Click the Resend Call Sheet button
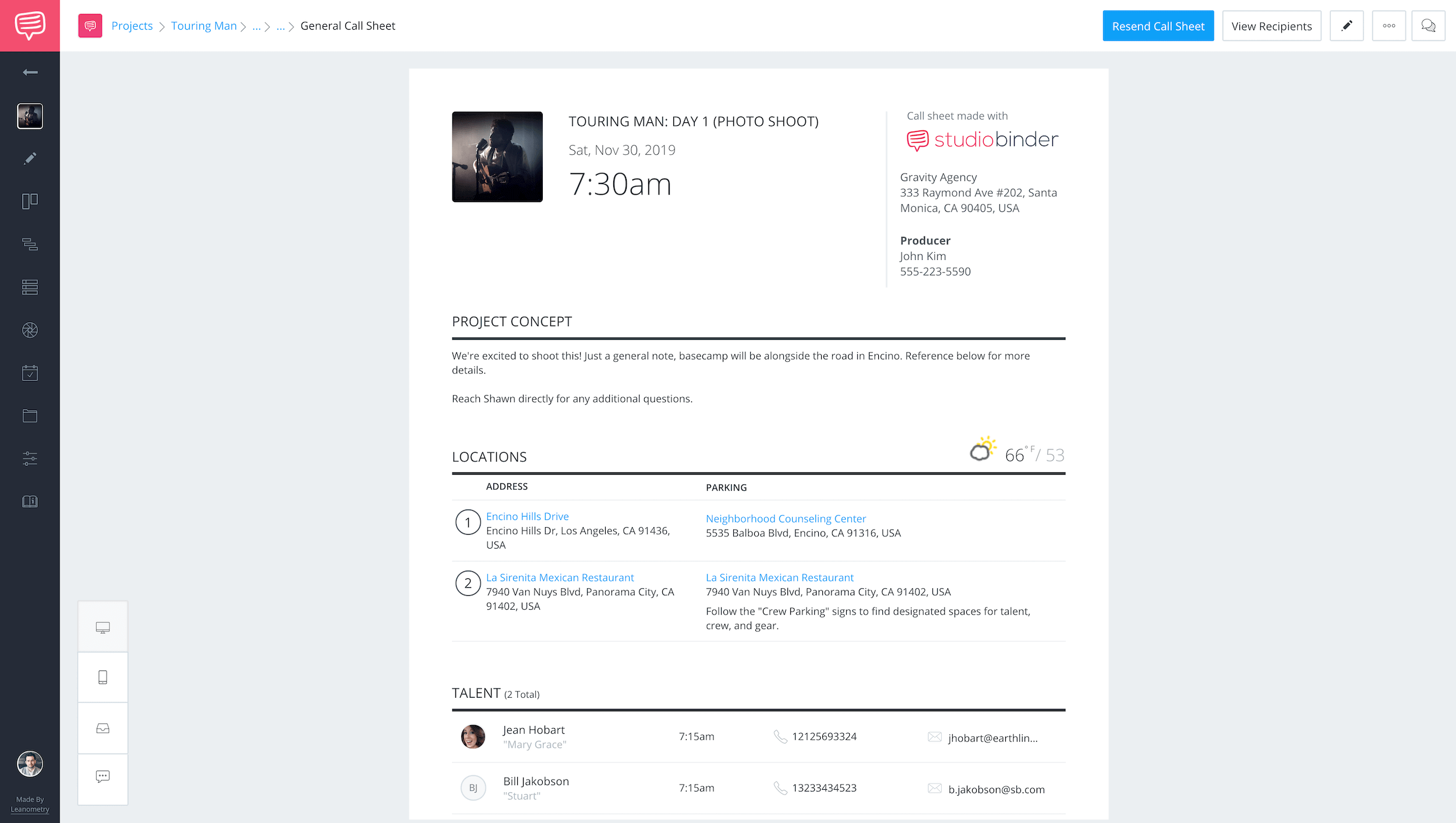This screenshot has width=1456, height=823. point(1158,24)
